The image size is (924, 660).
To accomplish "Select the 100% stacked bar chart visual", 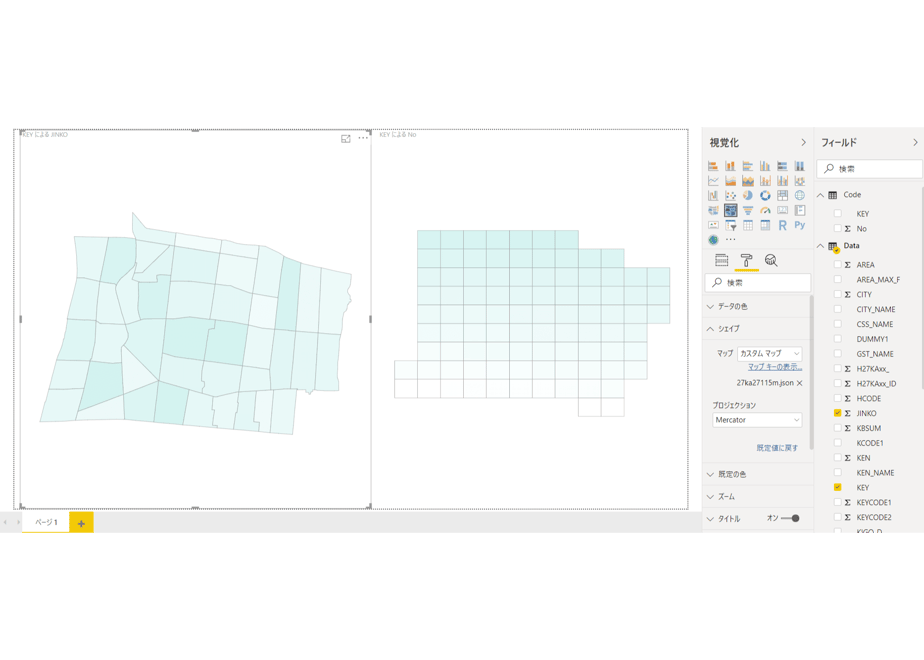I will click(782, 166).
